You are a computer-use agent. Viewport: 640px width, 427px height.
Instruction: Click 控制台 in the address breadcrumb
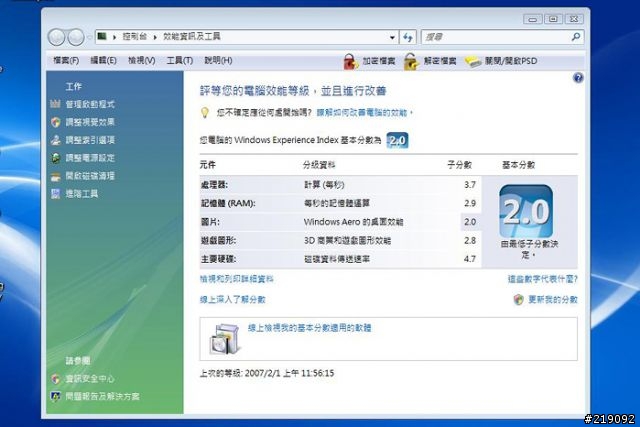pos(135,37)
